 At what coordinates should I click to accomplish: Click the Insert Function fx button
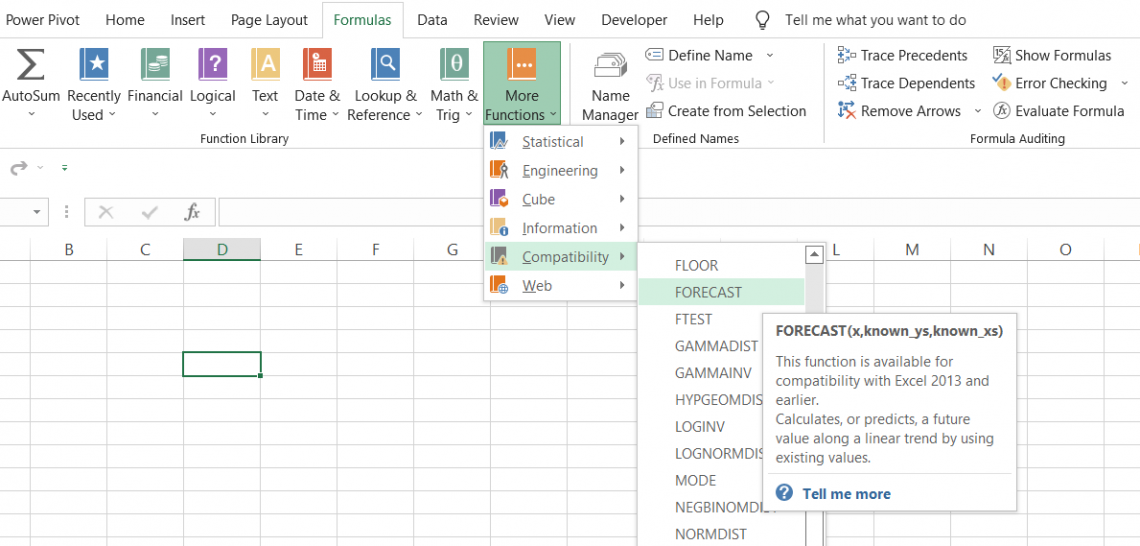tap(192, 212)
